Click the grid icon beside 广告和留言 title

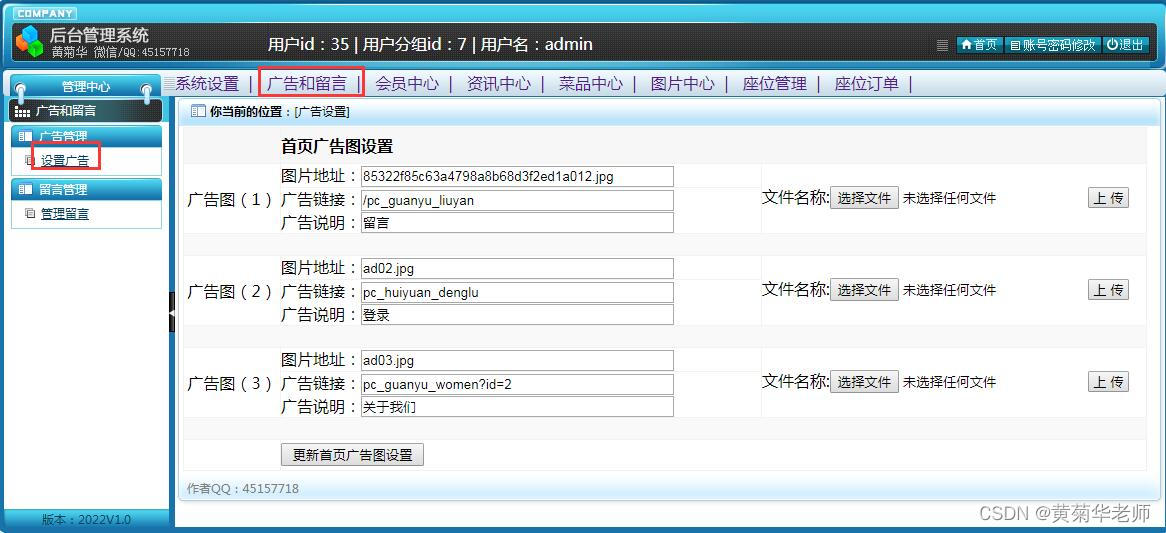click(22, 112)
